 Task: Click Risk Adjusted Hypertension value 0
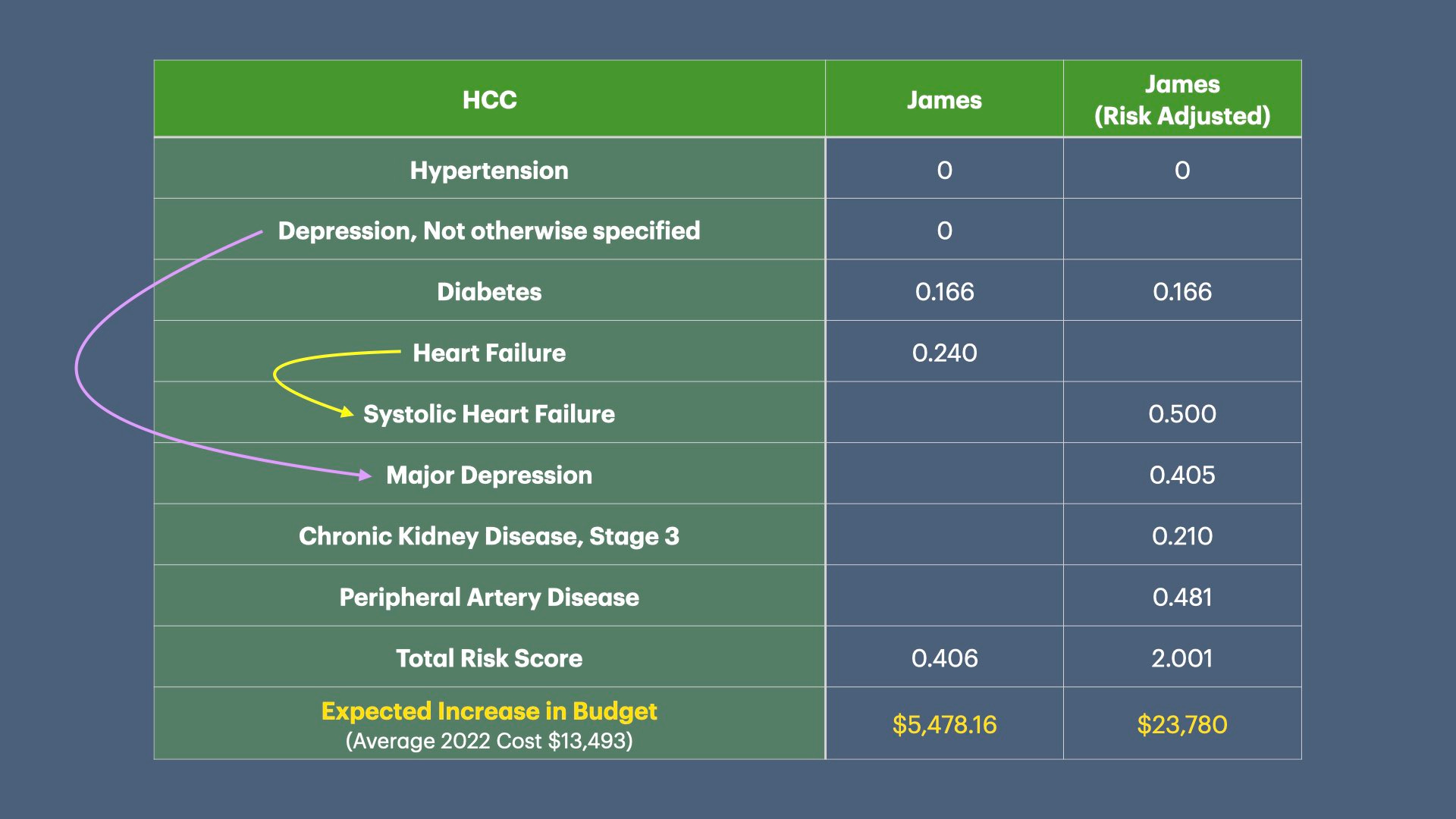point(1182,171)
